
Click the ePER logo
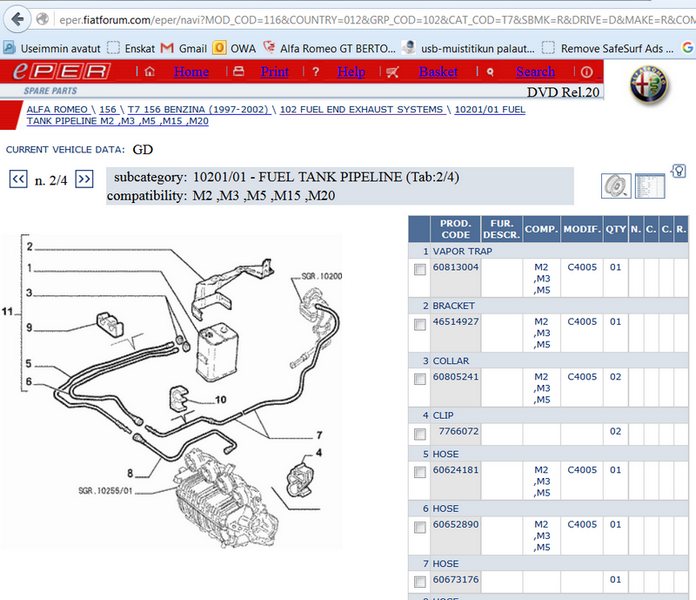pyautogui.click(x=60, y=72)
